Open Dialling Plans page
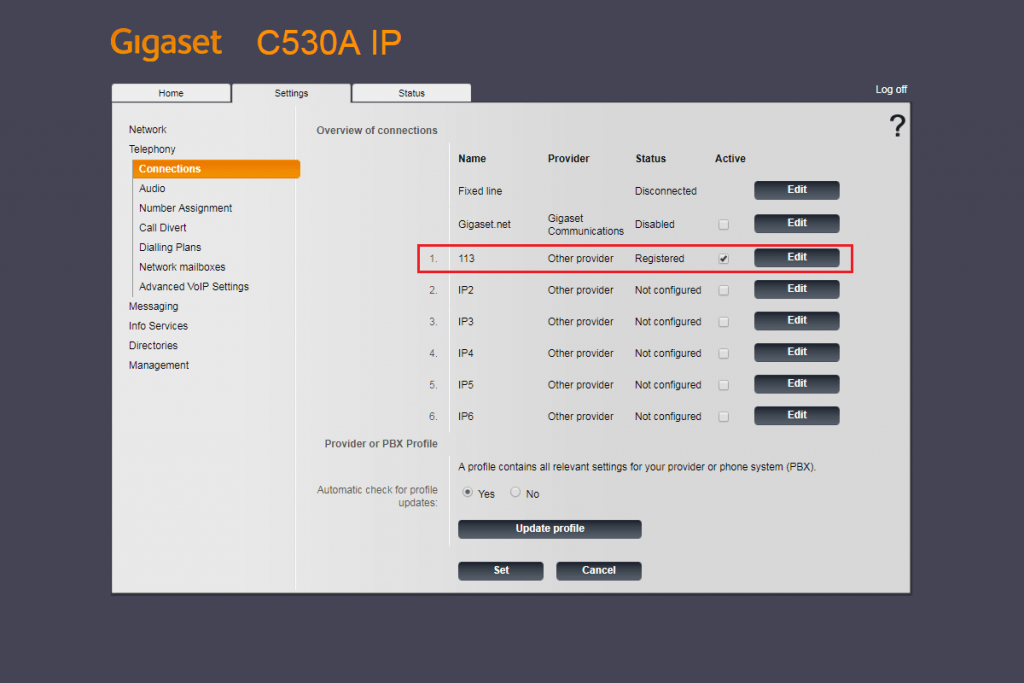Viewport: 1024px width, 683px height. point(170,247)
